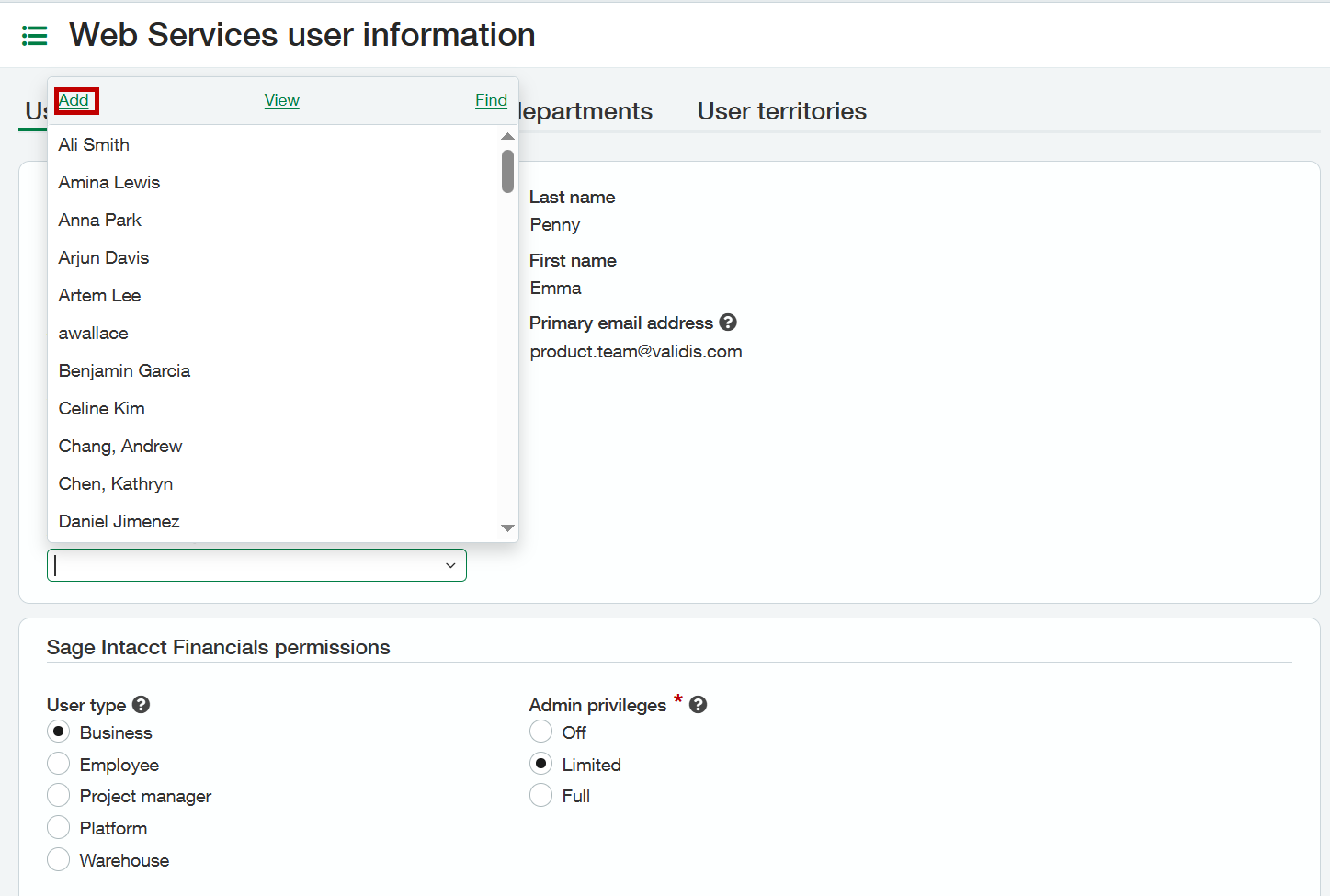This screenshot has height=896, width=1330.
Task: Click the View link in dropdown
Action: tap(281, 100)
